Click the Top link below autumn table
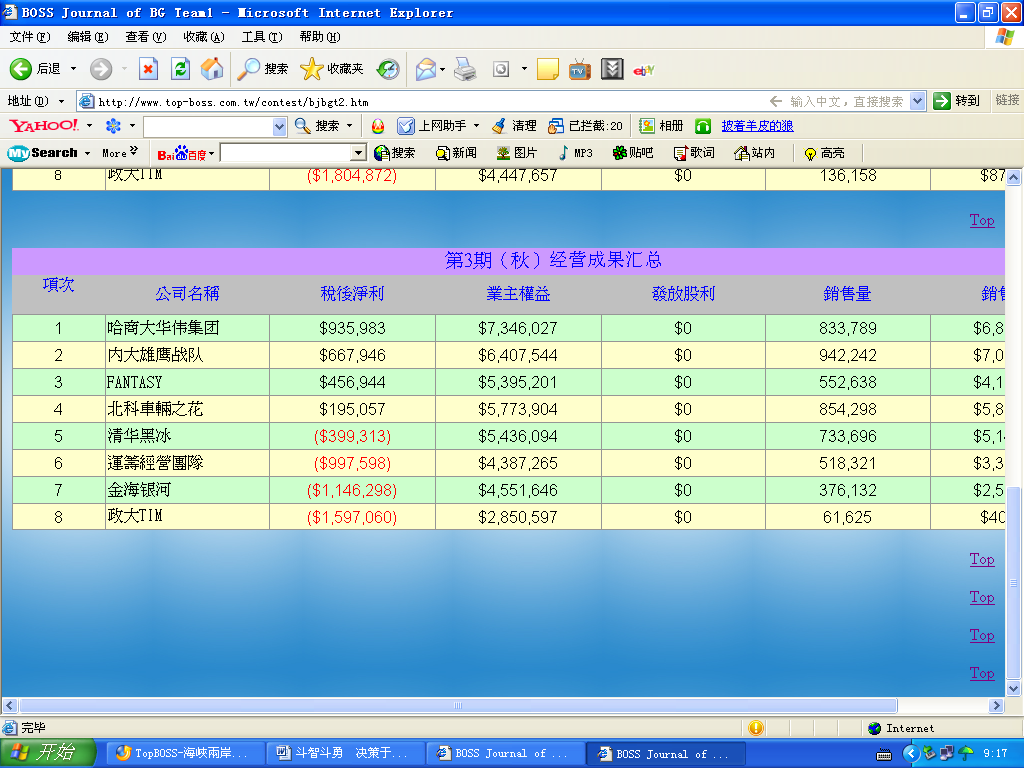 pos(982,559)
